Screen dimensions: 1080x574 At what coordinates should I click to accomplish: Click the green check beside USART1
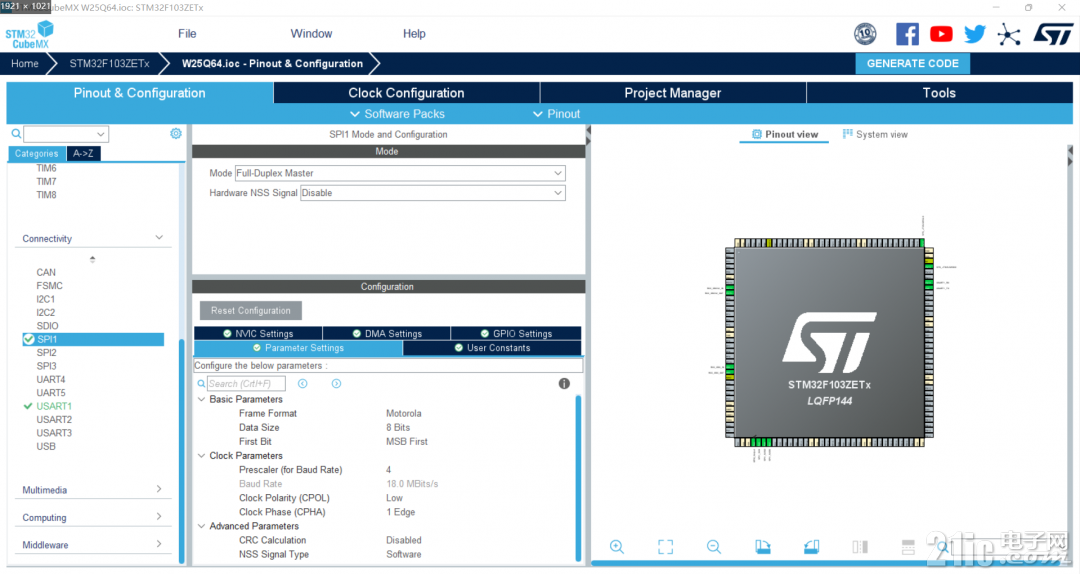coord(28,406)
